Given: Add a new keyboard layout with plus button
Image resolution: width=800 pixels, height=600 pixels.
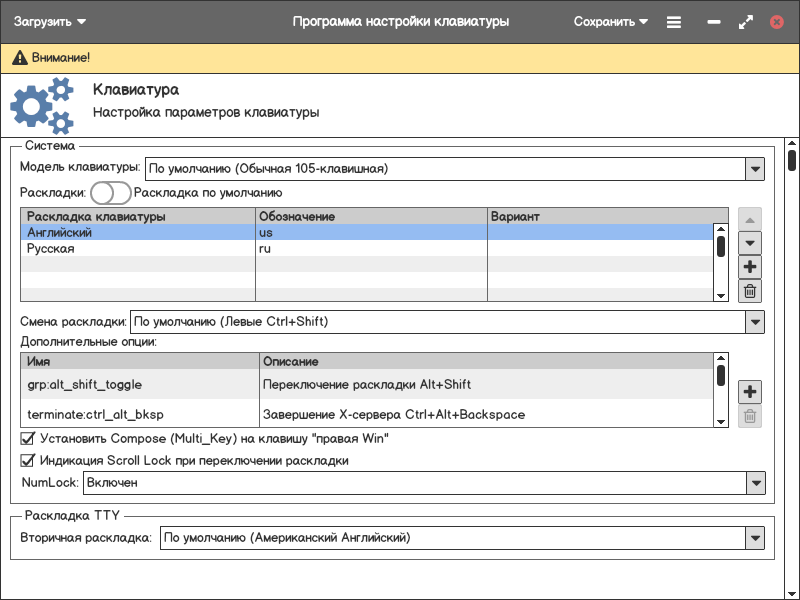Looking at the screenshot, I should (x=750, y=267).
